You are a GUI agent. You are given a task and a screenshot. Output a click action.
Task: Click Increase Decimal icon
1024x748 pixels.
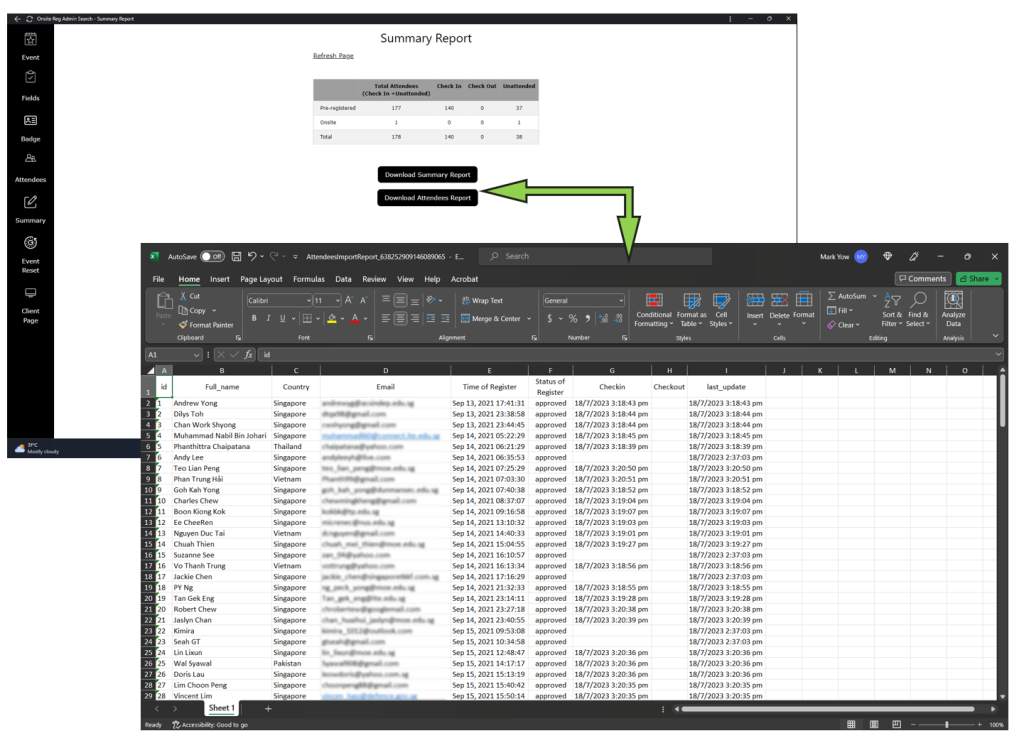pyautogui.click(x=603, y=319)
